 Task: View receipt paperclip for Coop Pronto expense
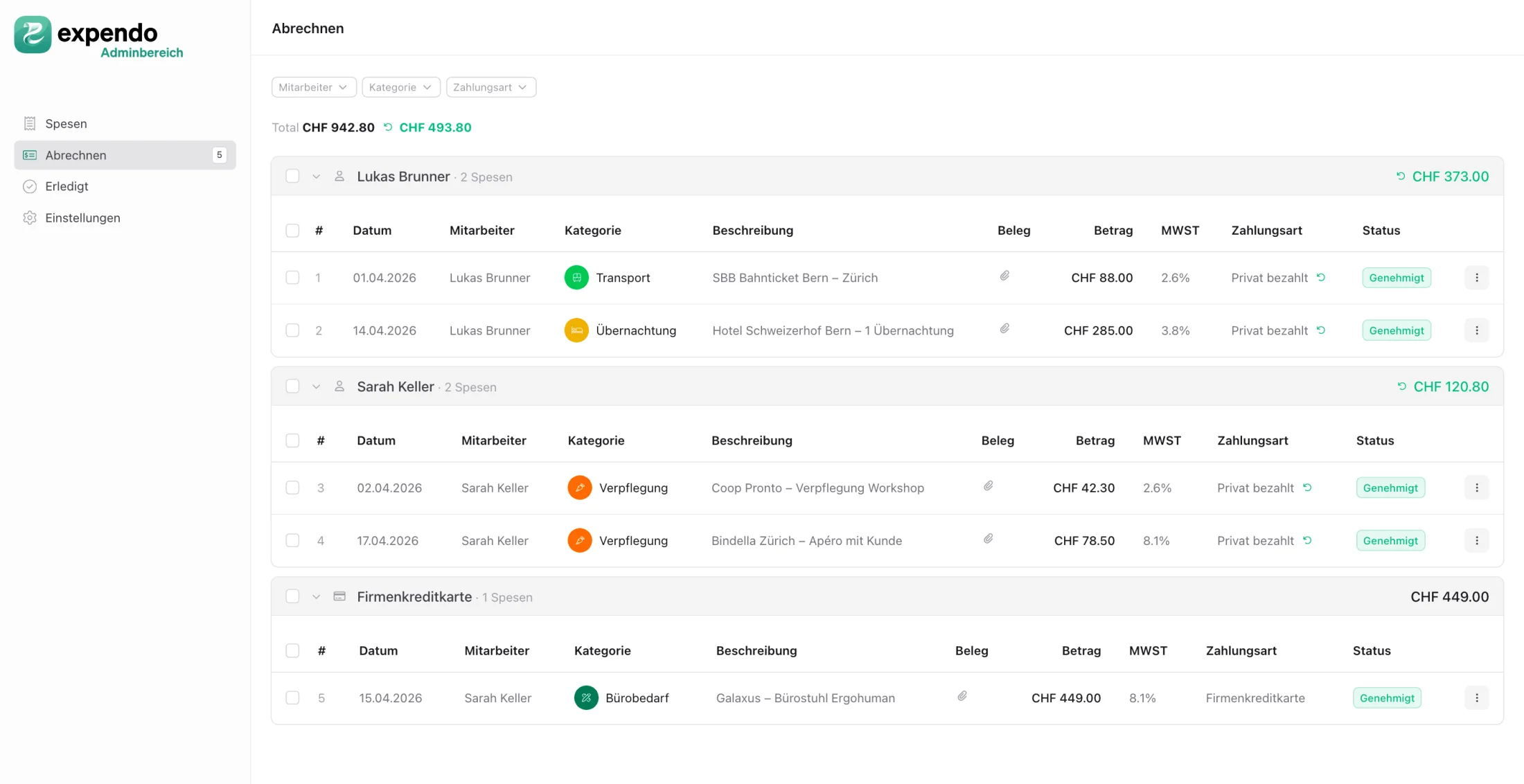tap(989, 486)
